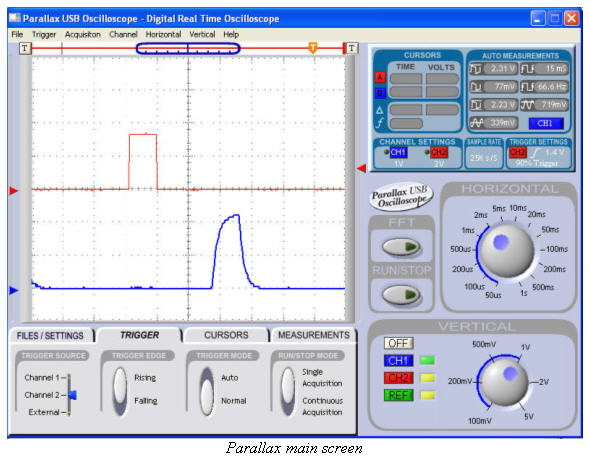The height and width of the screenshot is (461, 590).
Task: Set horizontal scale to 100ms label
Action: (557, 249)
